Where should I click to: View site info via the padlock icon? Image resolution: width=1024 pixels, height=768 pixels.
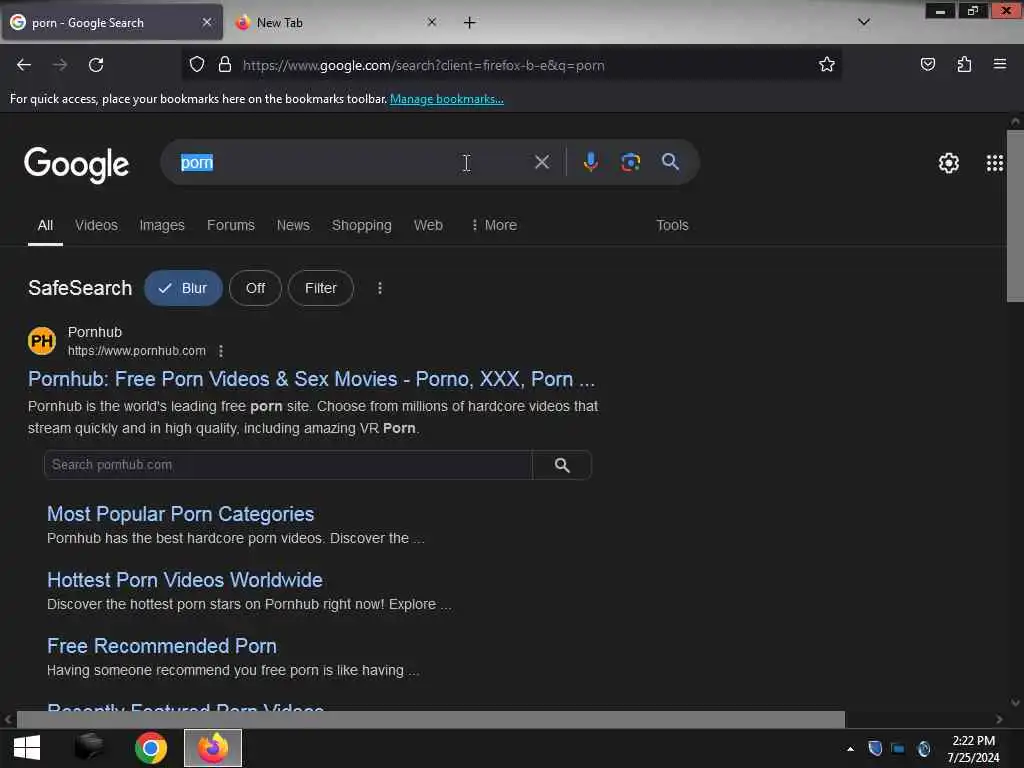pos(225,64)
